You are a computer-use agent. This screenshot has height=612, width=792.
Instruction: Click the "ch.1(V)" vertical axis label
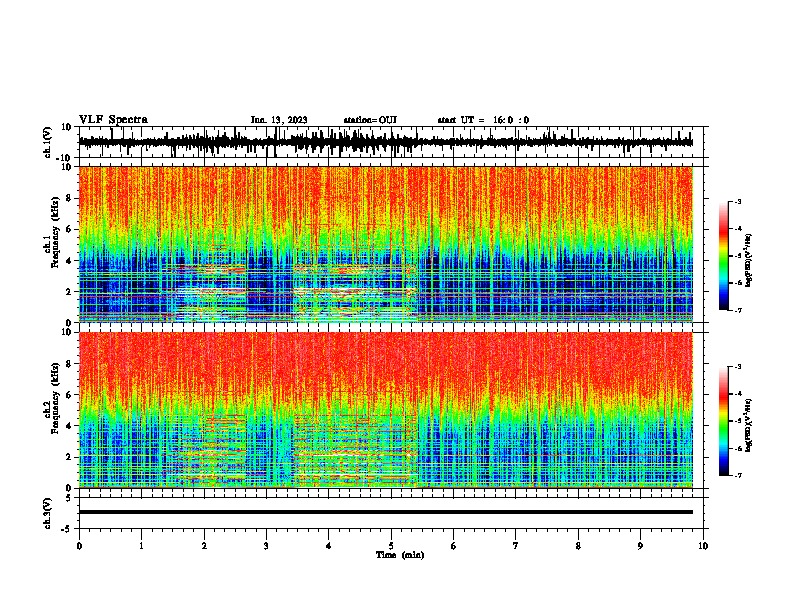click(x=48, y=143)
